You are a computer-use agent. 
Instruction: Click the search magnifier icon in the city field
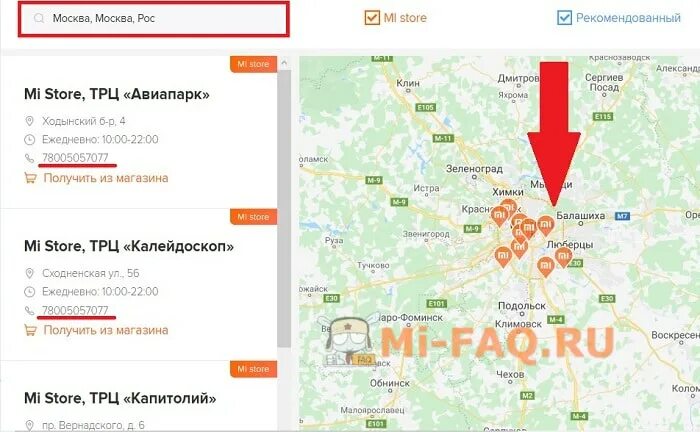pos(39,18)
